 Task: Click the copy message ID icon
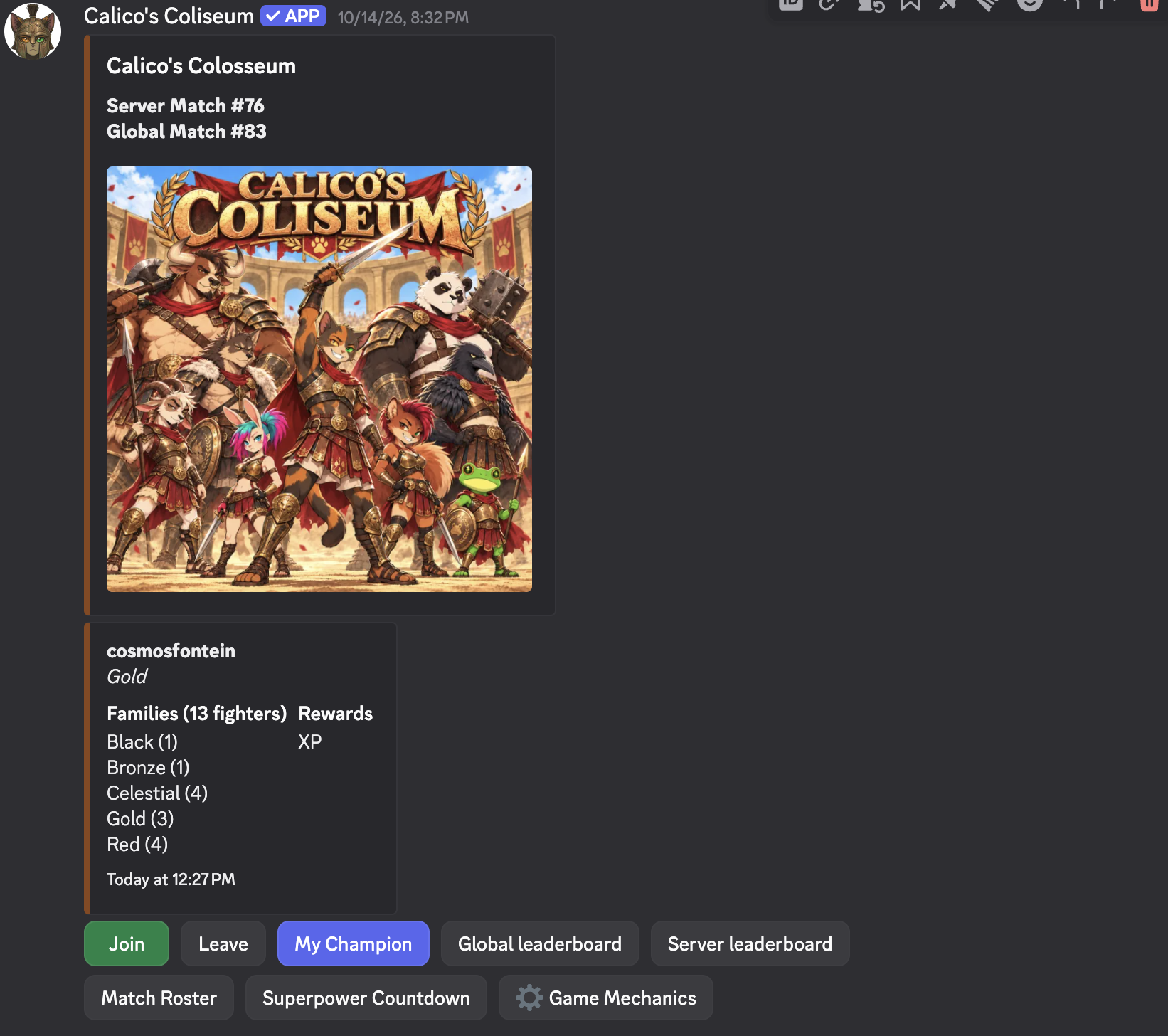click(x=790, y=4)
